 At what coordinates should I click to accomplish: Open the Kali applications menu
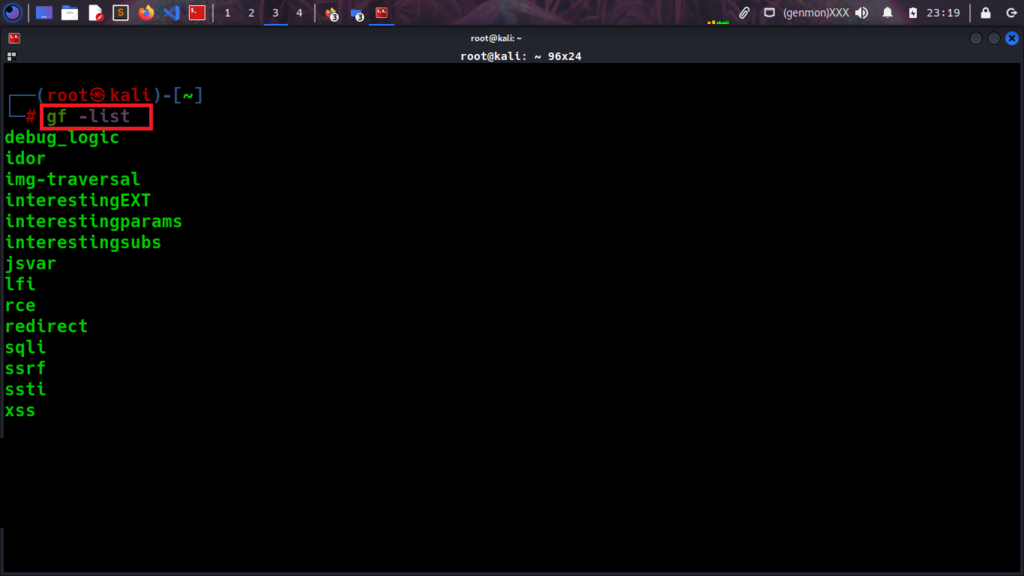click(14, 13)
